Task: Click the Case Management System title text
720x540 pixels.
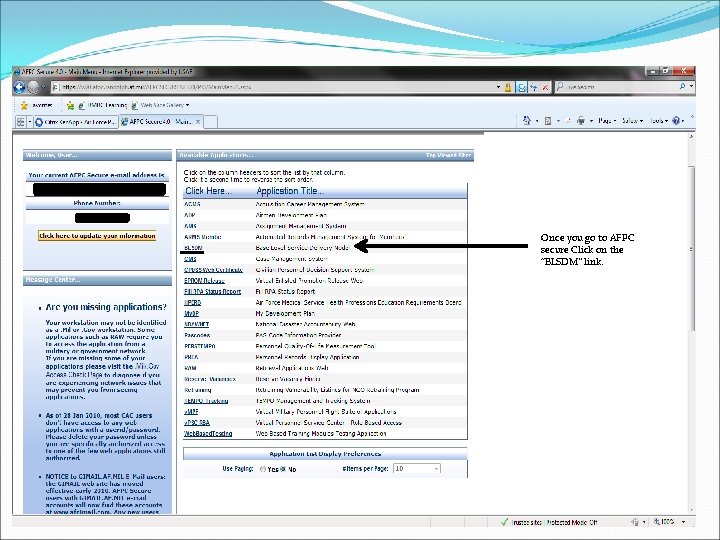Action: 291,259
